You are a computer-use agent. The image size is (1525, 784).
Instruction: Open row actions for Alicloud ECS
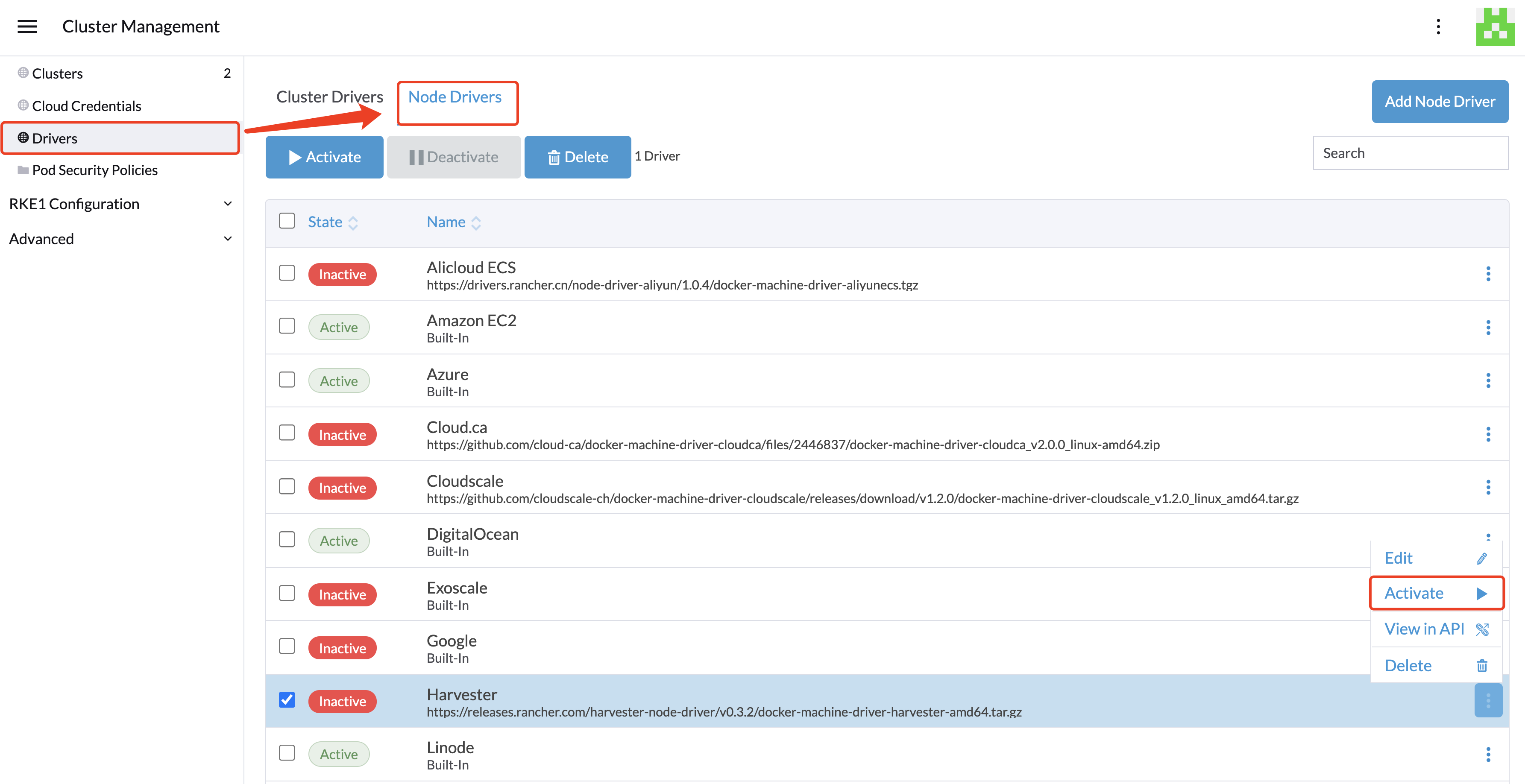click(x=1488, y=274)
